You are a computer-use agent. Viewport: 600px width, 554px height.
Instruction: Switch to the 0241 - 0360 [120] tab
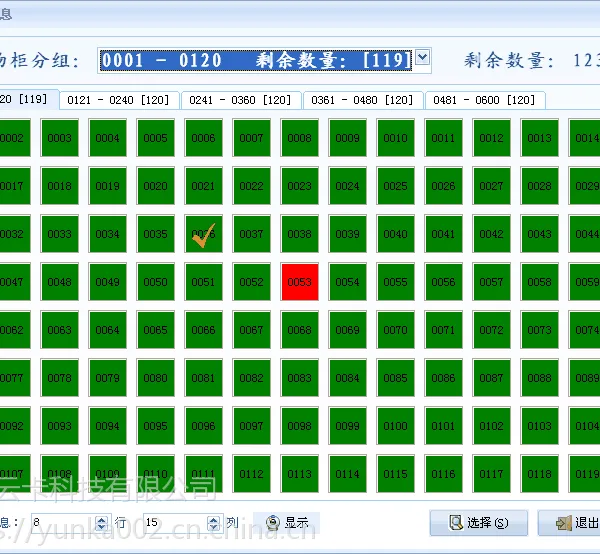[x=241, y=100]
